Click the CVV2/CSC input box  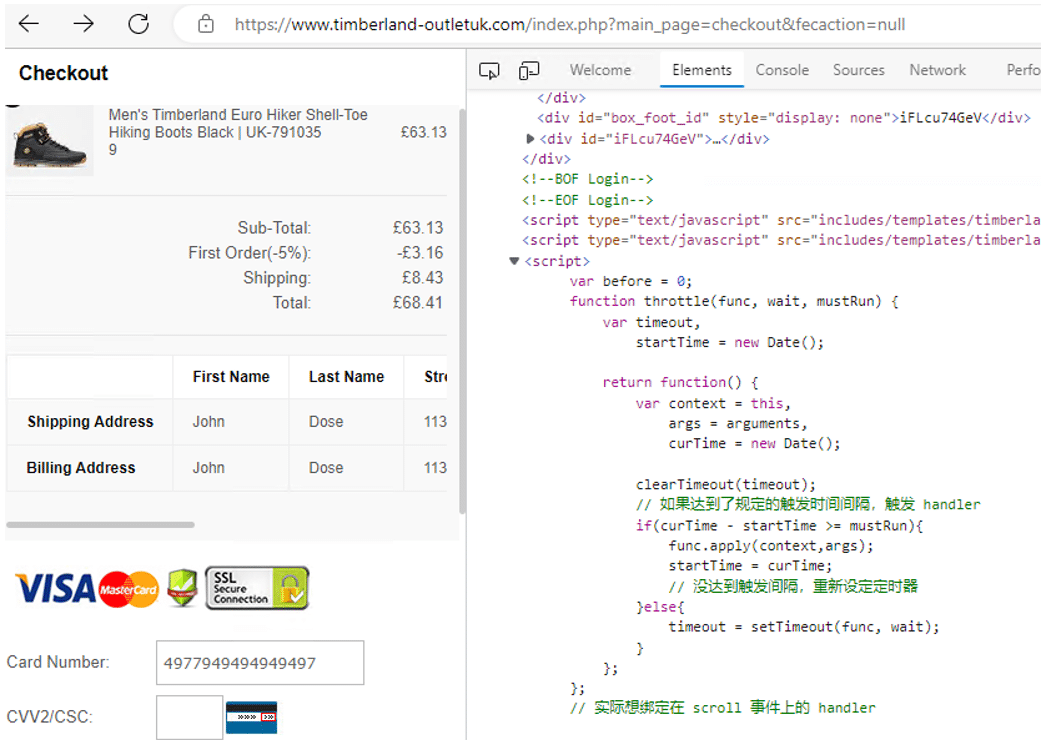(x=189, y=717)
